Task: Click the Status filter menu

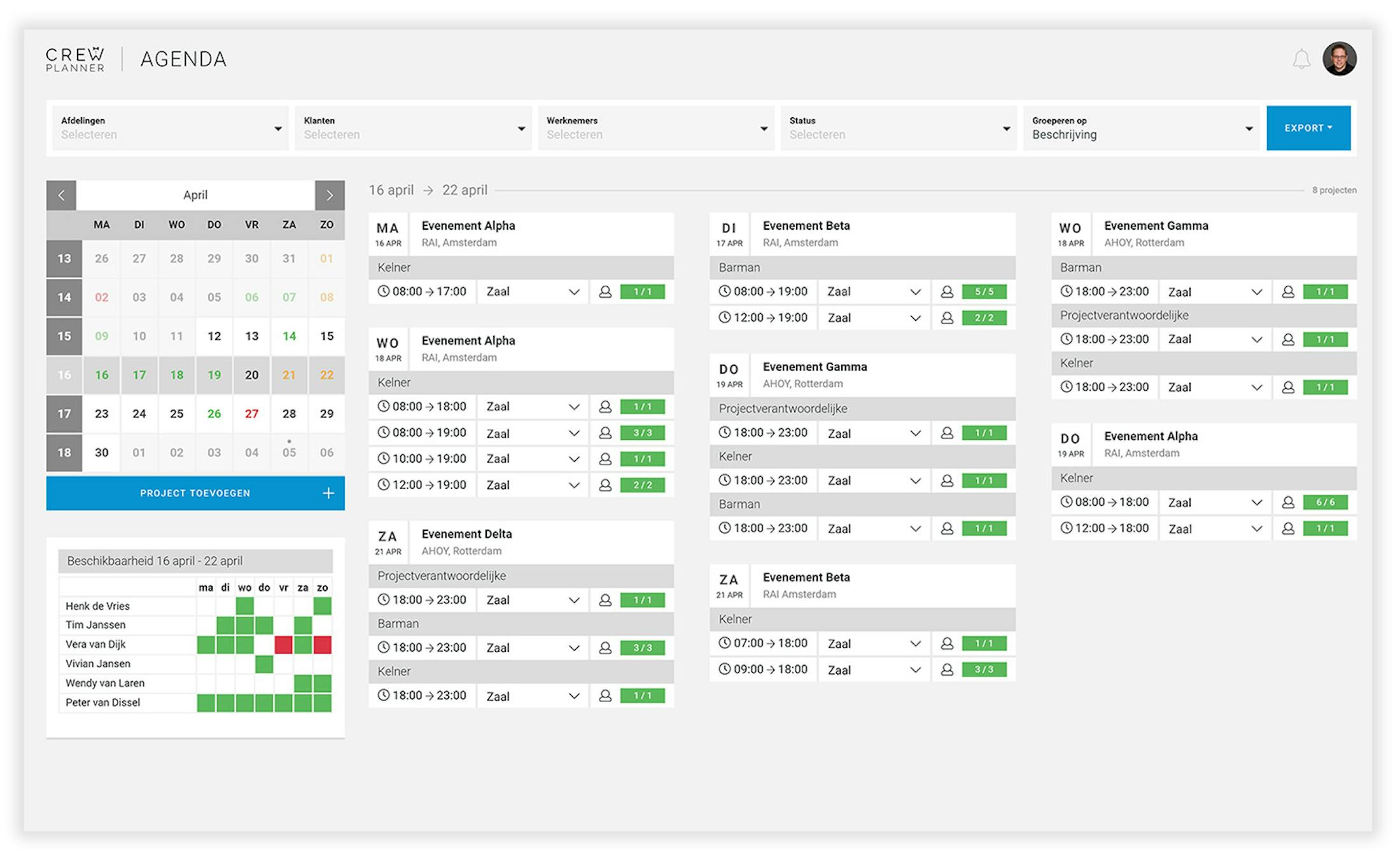Action: 897,129
